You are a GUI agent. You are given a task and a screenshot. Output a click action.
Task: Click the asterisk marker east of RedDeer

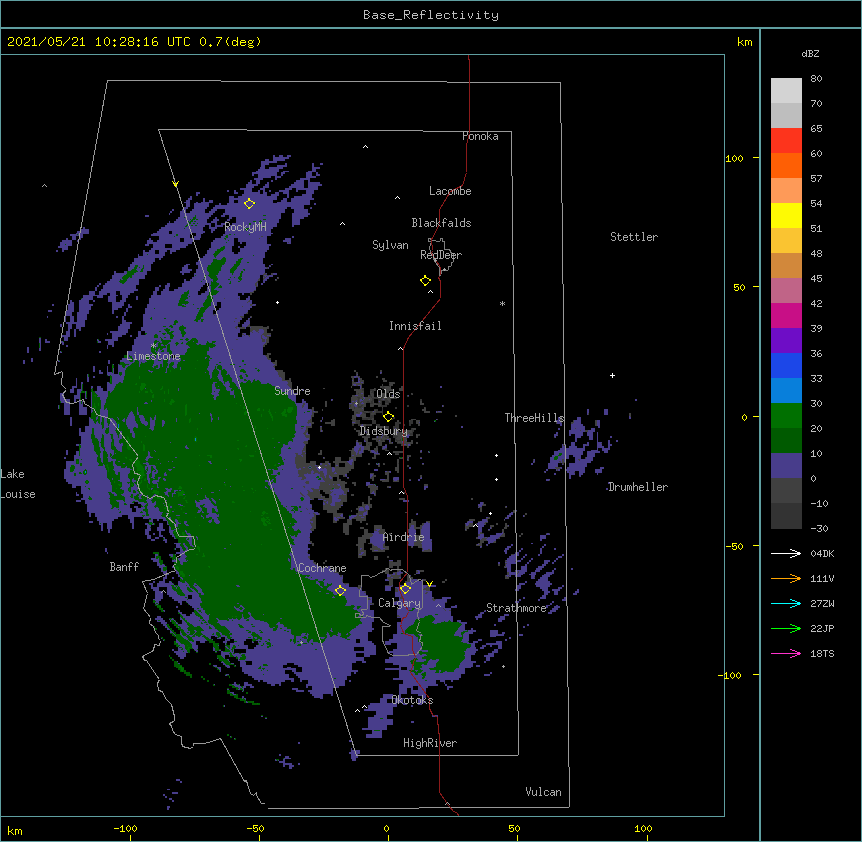(502, 303)
